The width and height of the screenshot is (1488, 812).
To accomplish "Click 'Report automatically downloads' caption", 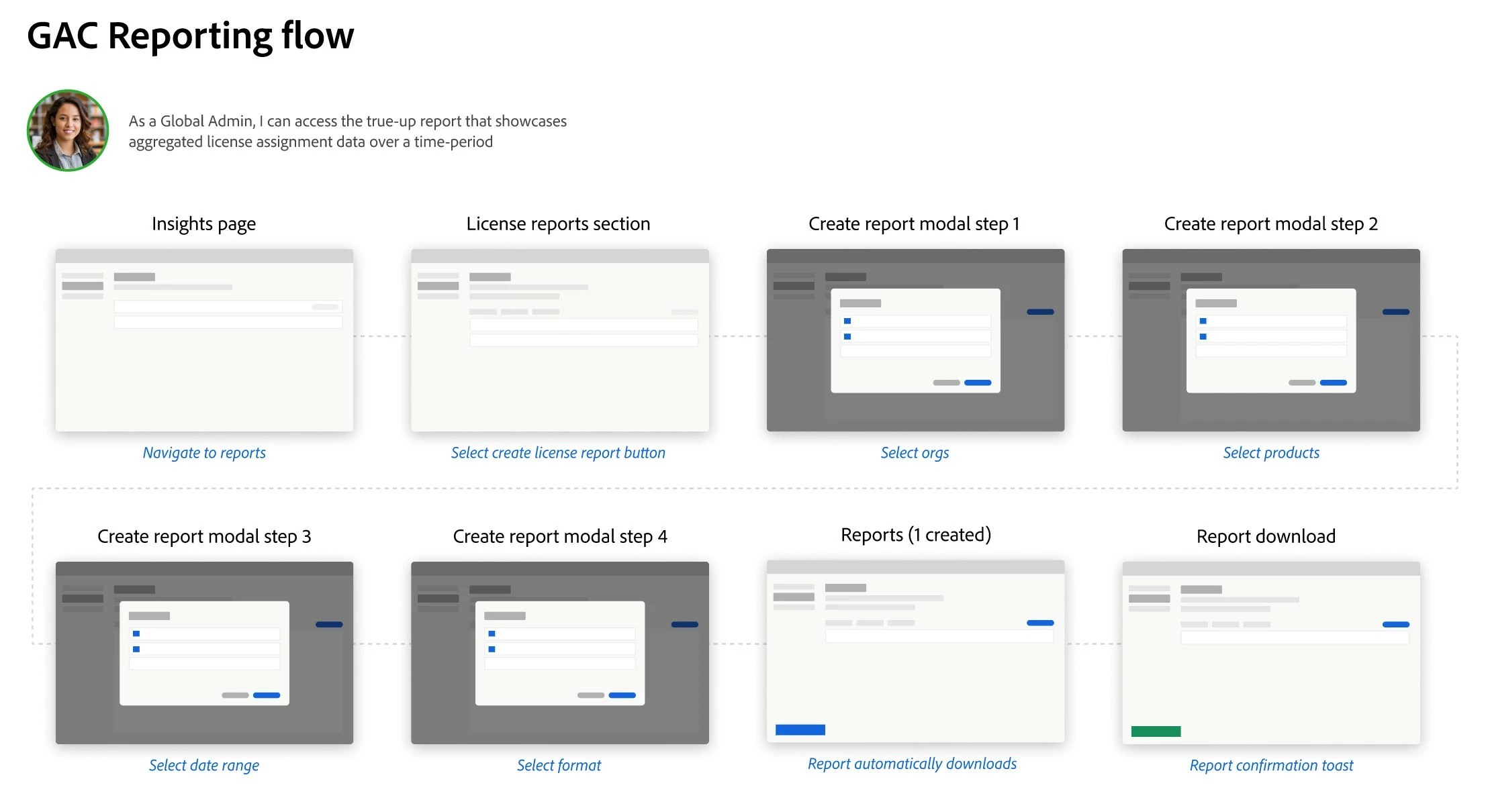I will pyautogui.click(x=912, y=764).
